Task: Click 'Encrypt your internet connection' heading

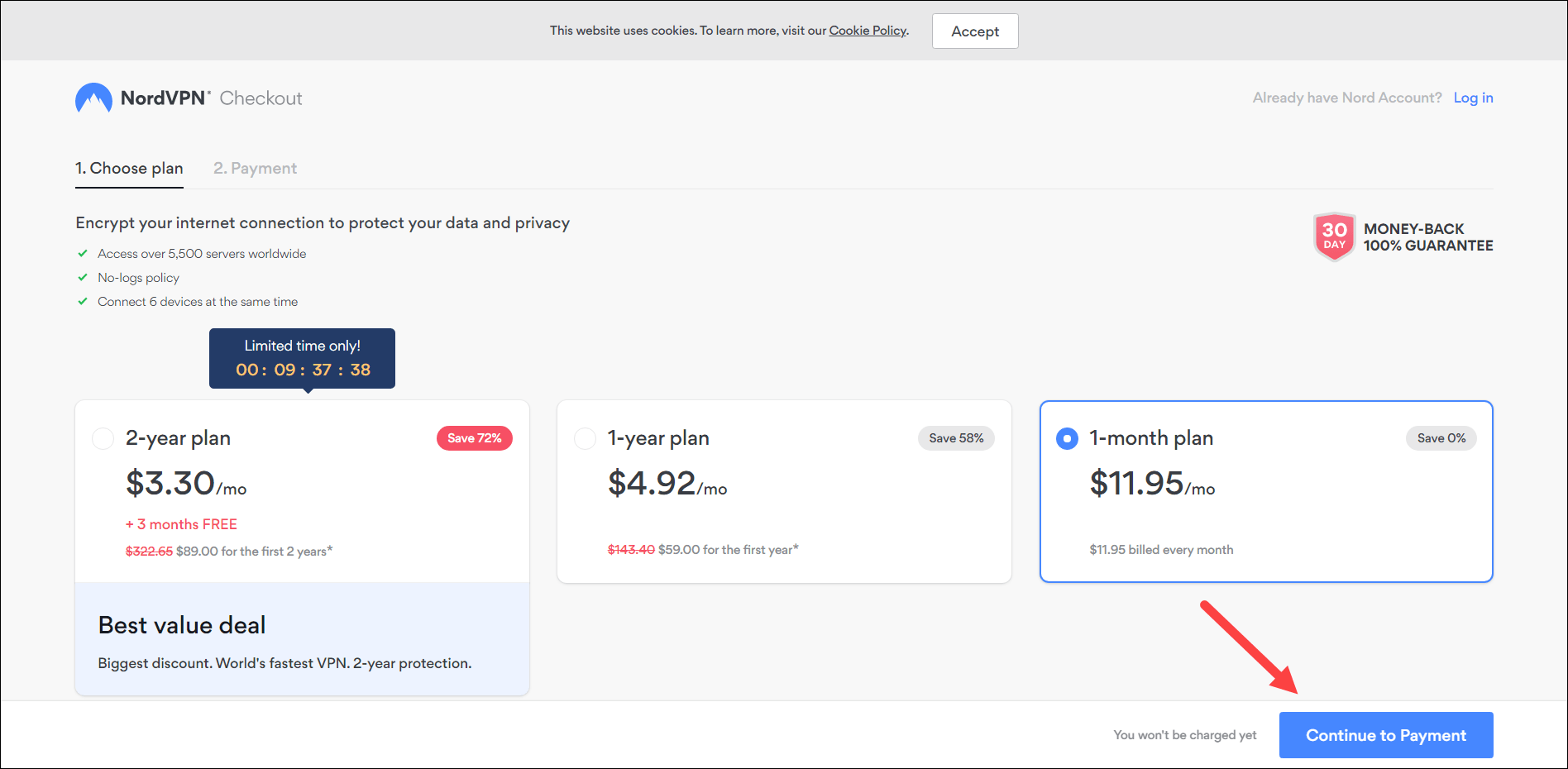Action: click(x=323, y=223)
